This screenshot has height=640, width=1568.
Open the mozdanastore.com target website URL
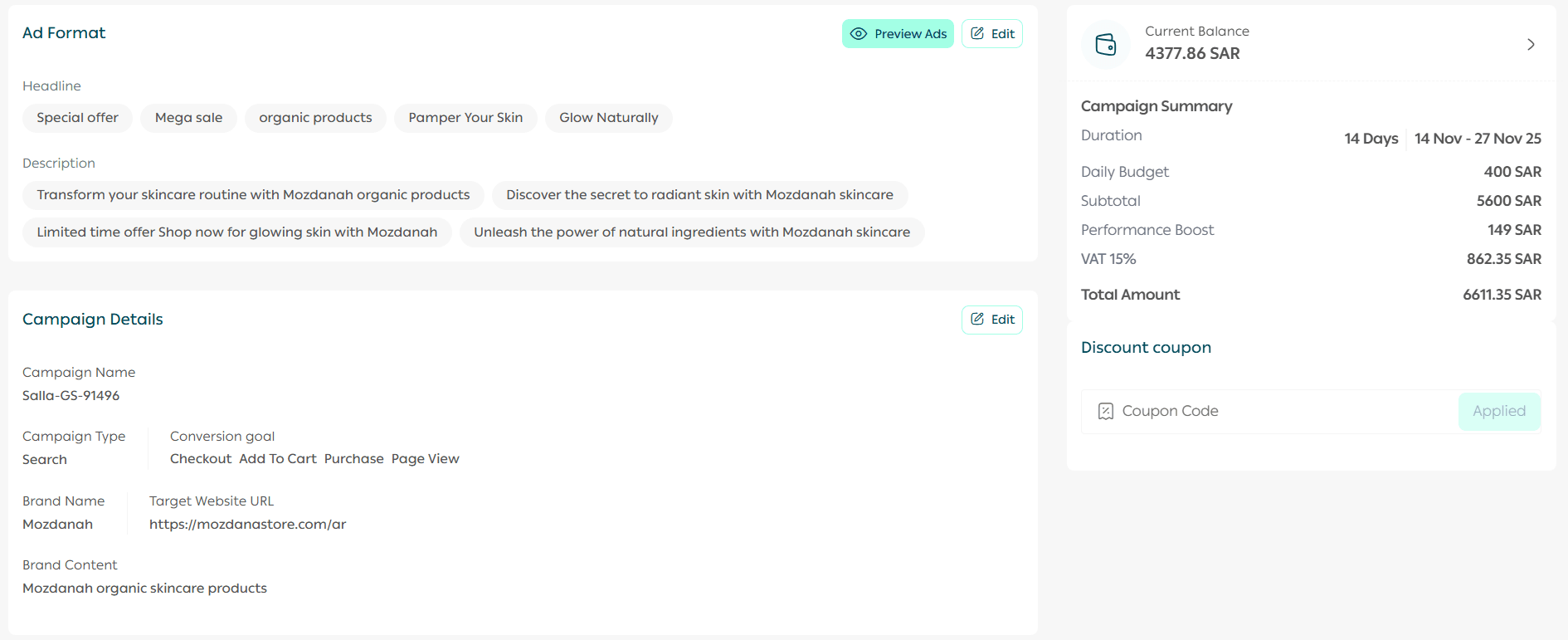coord(247,525)
